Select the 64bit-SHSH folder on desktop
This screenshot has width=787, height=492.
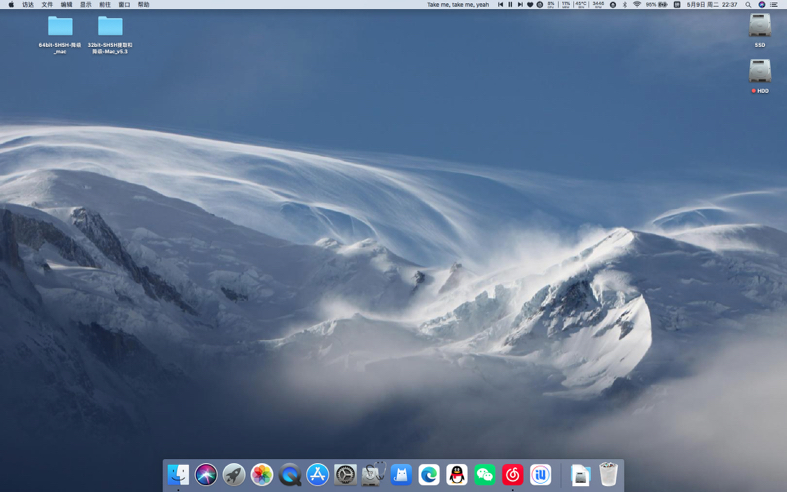pos(60,35)
